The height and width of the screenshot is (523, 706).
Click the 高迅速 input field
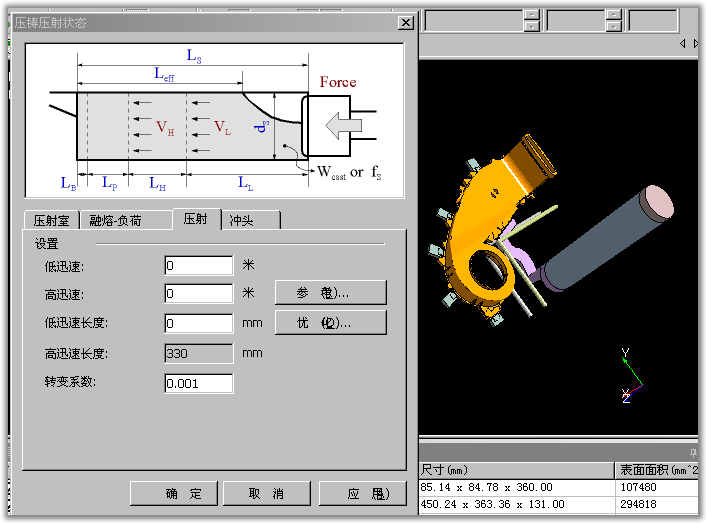(199, 294)
